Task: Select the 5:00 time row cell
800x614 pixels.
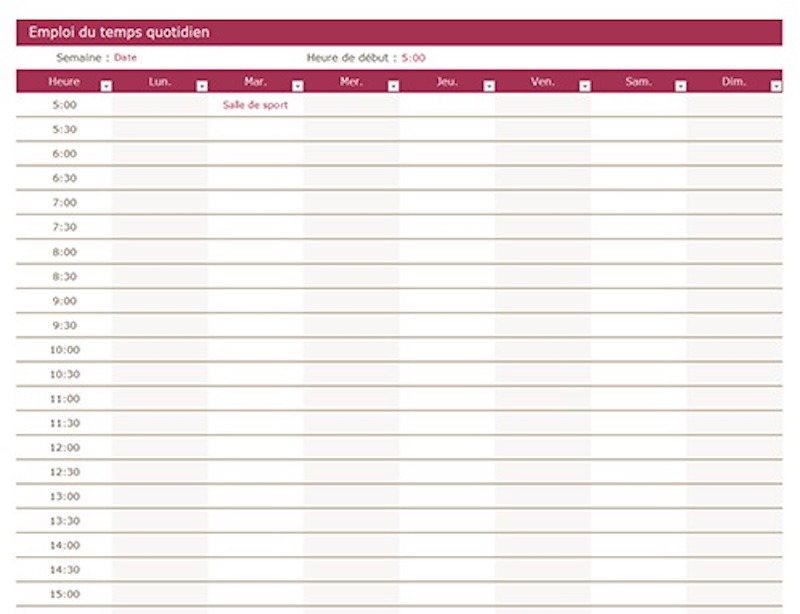Action: pyautogui.click(x=64, y=105)
